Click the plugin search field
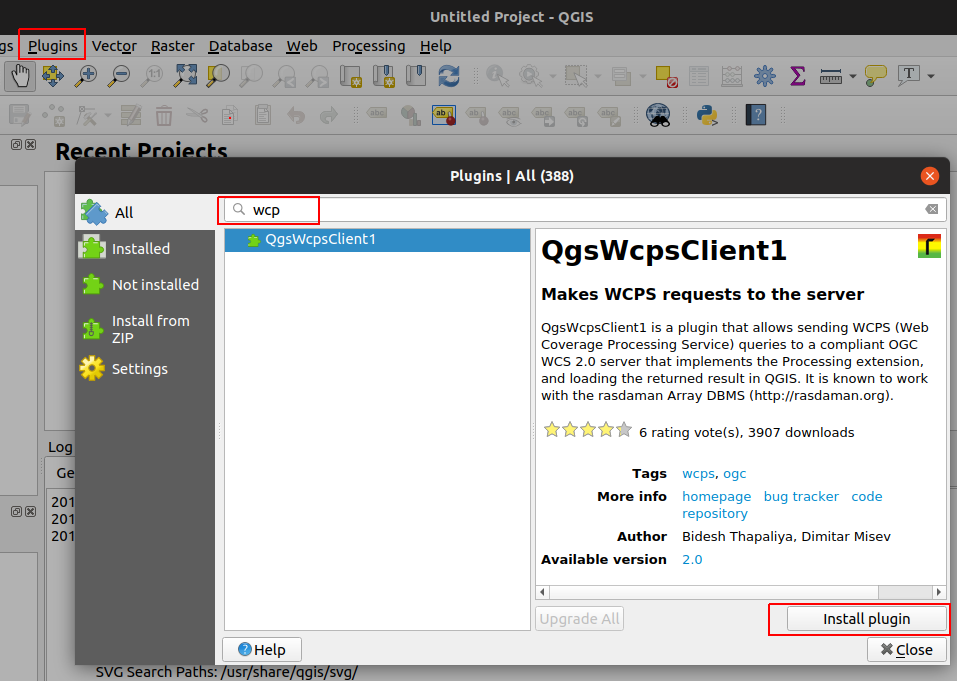 [x=585, y=210]
